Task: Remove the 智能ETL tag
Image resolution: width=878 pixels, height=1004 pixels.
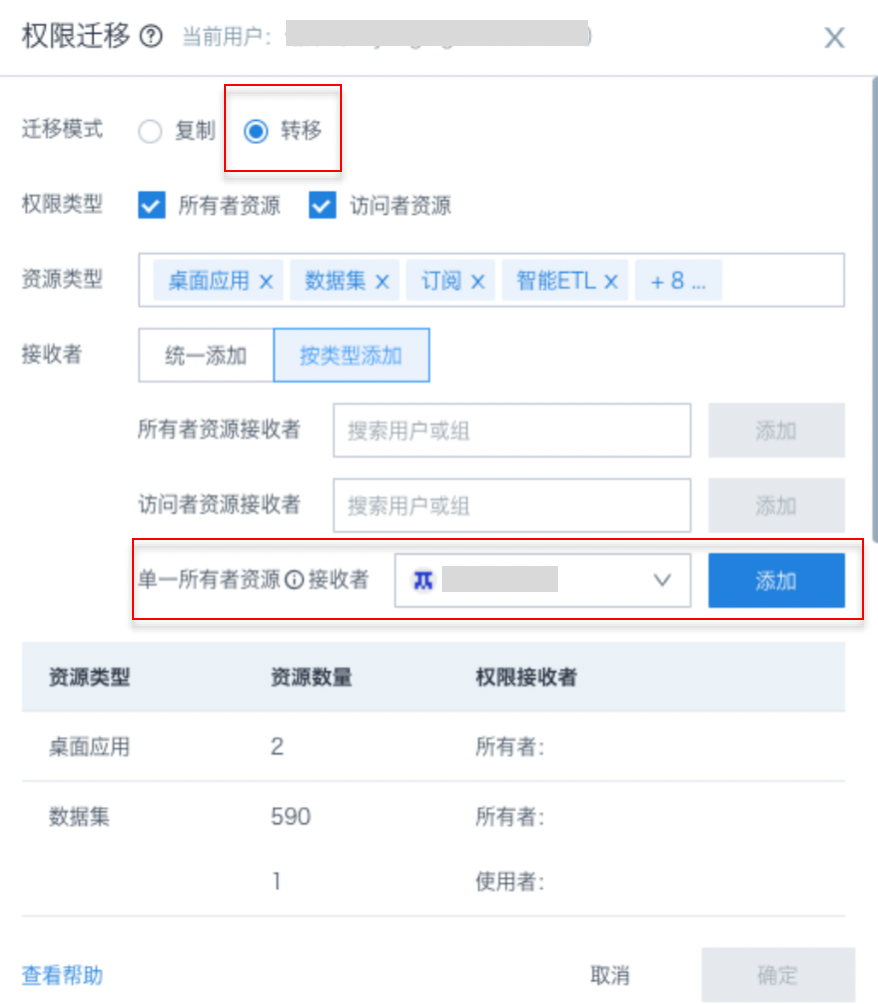Action: click(612, 281)
